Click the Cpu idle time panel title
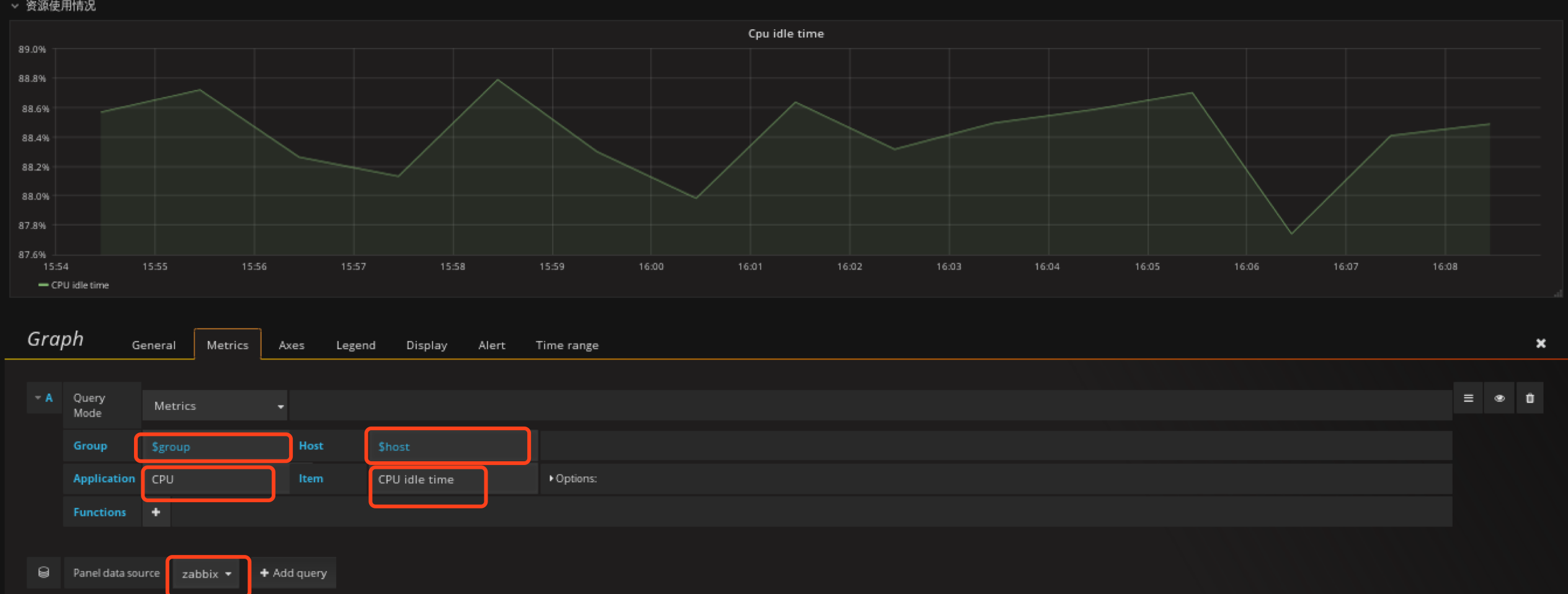The image size is (1568, 594). 785,33
